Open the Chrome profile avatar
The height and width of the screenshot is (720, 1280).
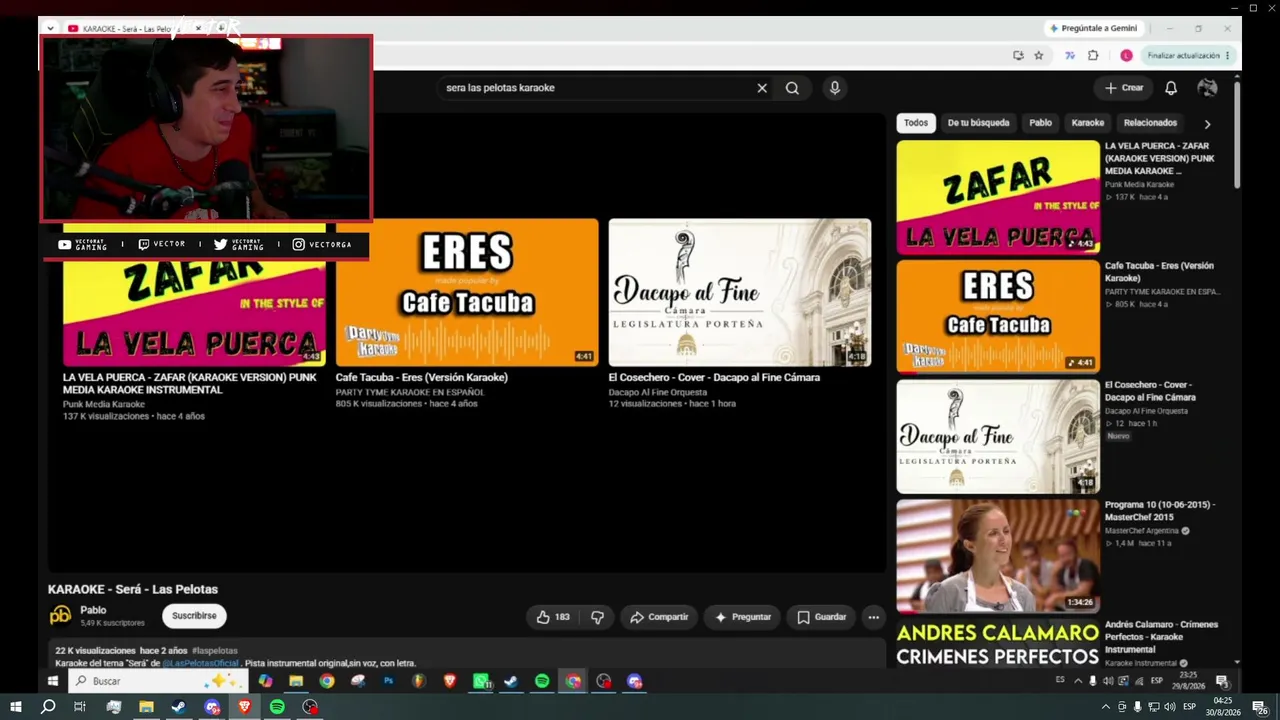coord(1126,56)
